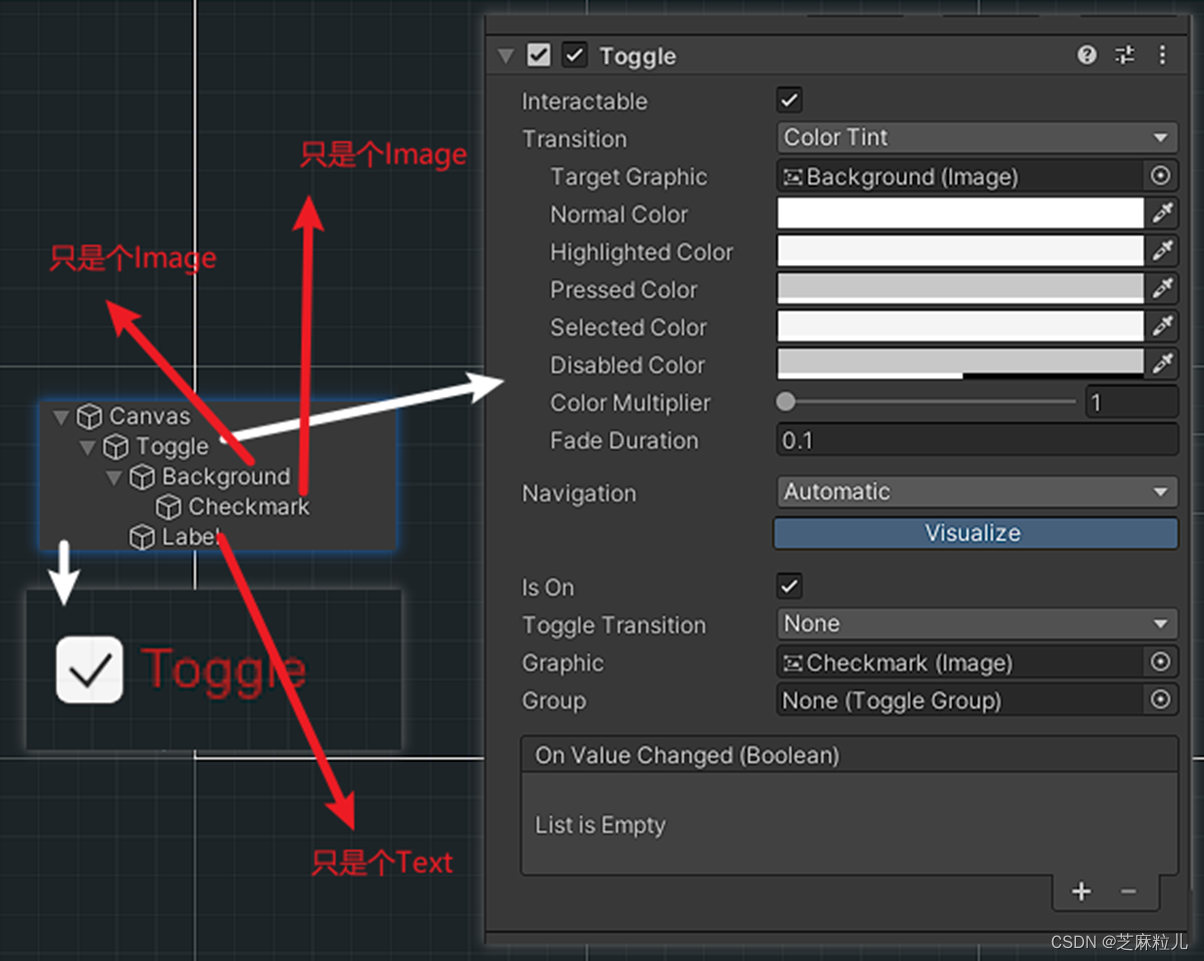This screenshot has width=1204, height=961.
Task: Disable the Toggle component enable checkbox
Action: [x=575, y=55]
